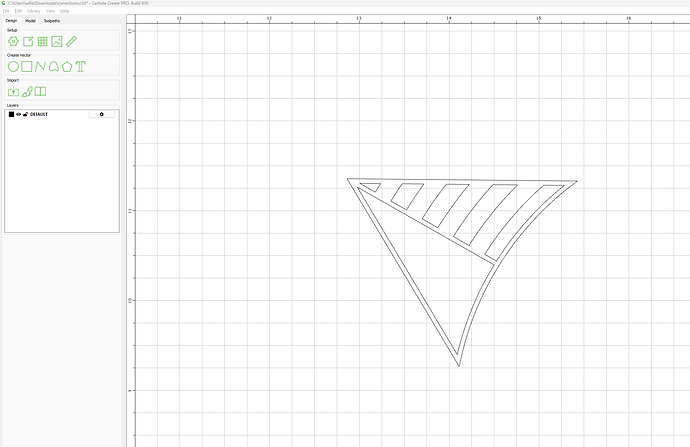Image resolution: width=690 pixels, height=447 pixels.
Task: Toggle the lock on DEFAULT layer
Action: [25, 115]
